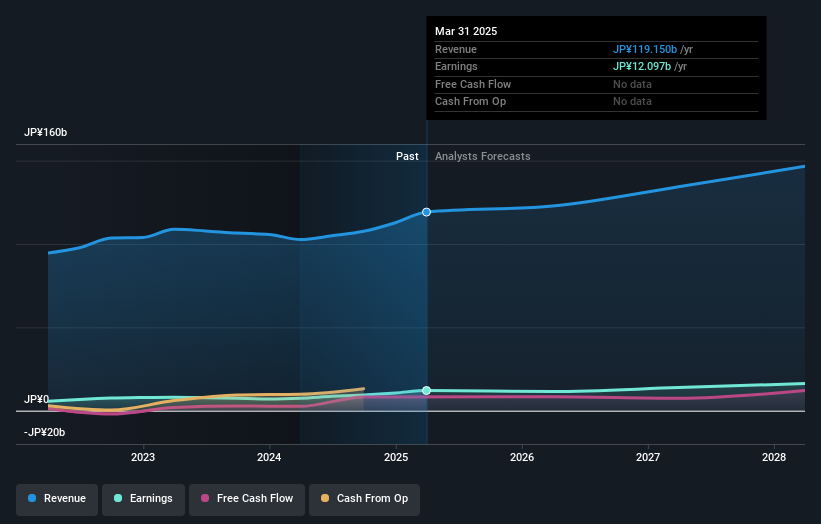Select the earnings data point at Mar 2025
821x524 pixels.
coord(427,391)
